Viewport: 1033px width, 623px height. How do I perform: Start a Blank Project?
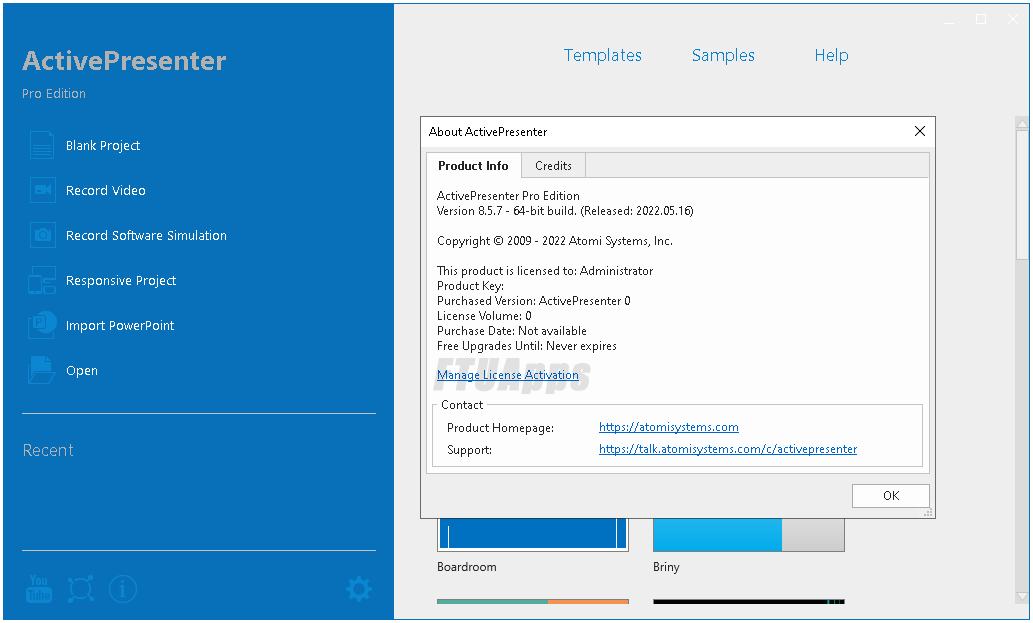coord(103,146)
